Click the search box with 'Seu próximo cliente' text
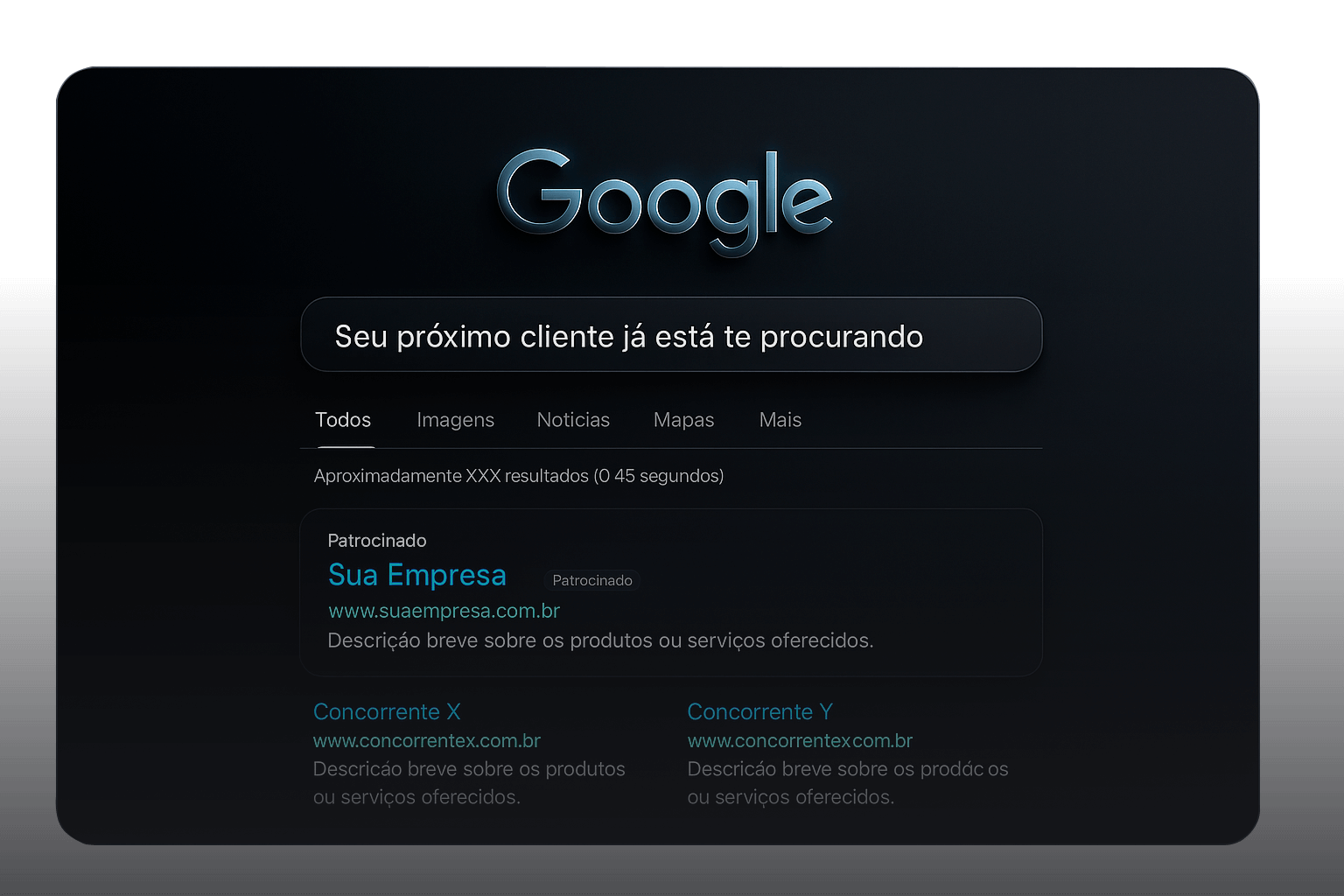The width and height of the screenshot is (1344, 896). click(x=670, y=336)
